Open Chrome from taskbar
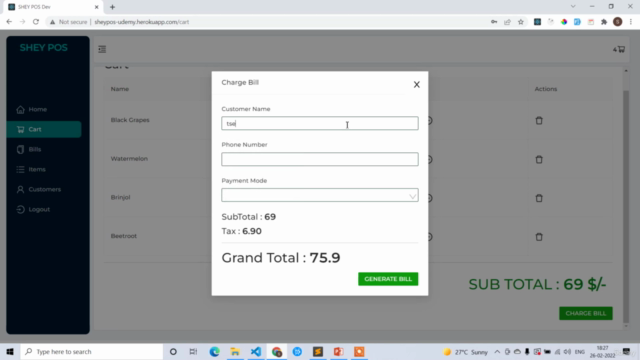This screenshot has height=360, width=640. pos(277,351)
